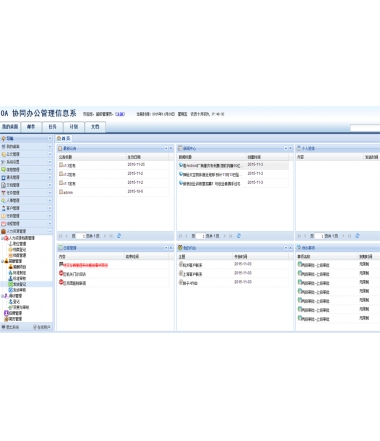This screenshot has width=380, height=441.
Task: Click the document icon beside admin announcement
Action: (61, 192)
